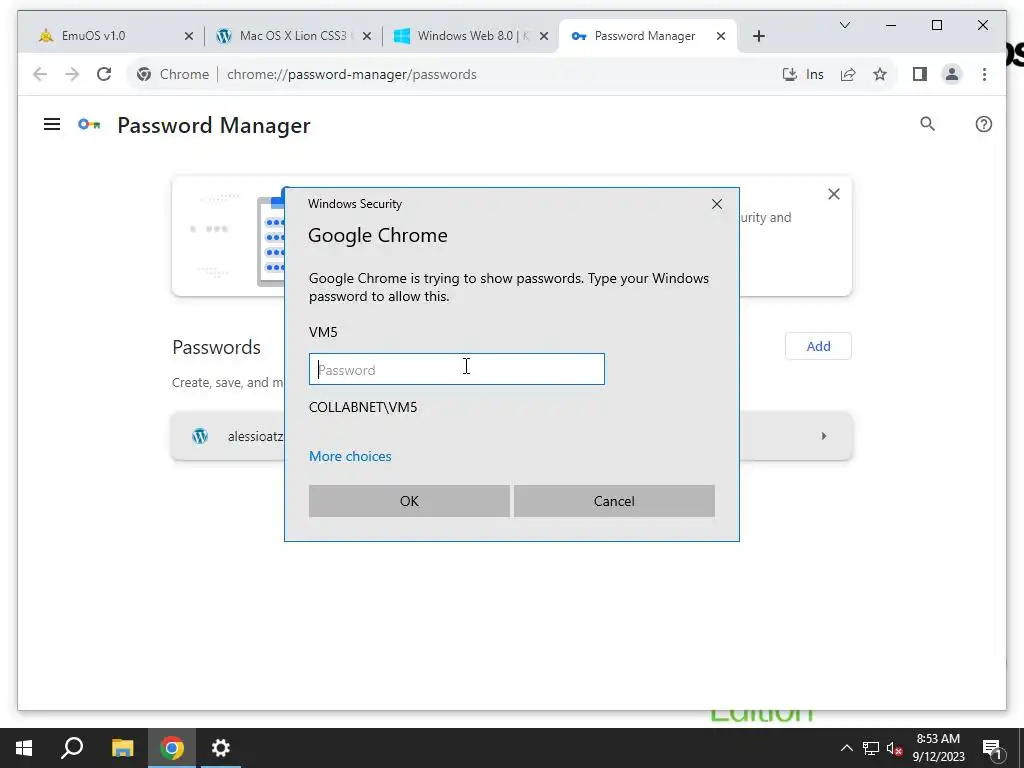Open taskbar Search
Screen dimensions: 1024x768
point(72,748)
